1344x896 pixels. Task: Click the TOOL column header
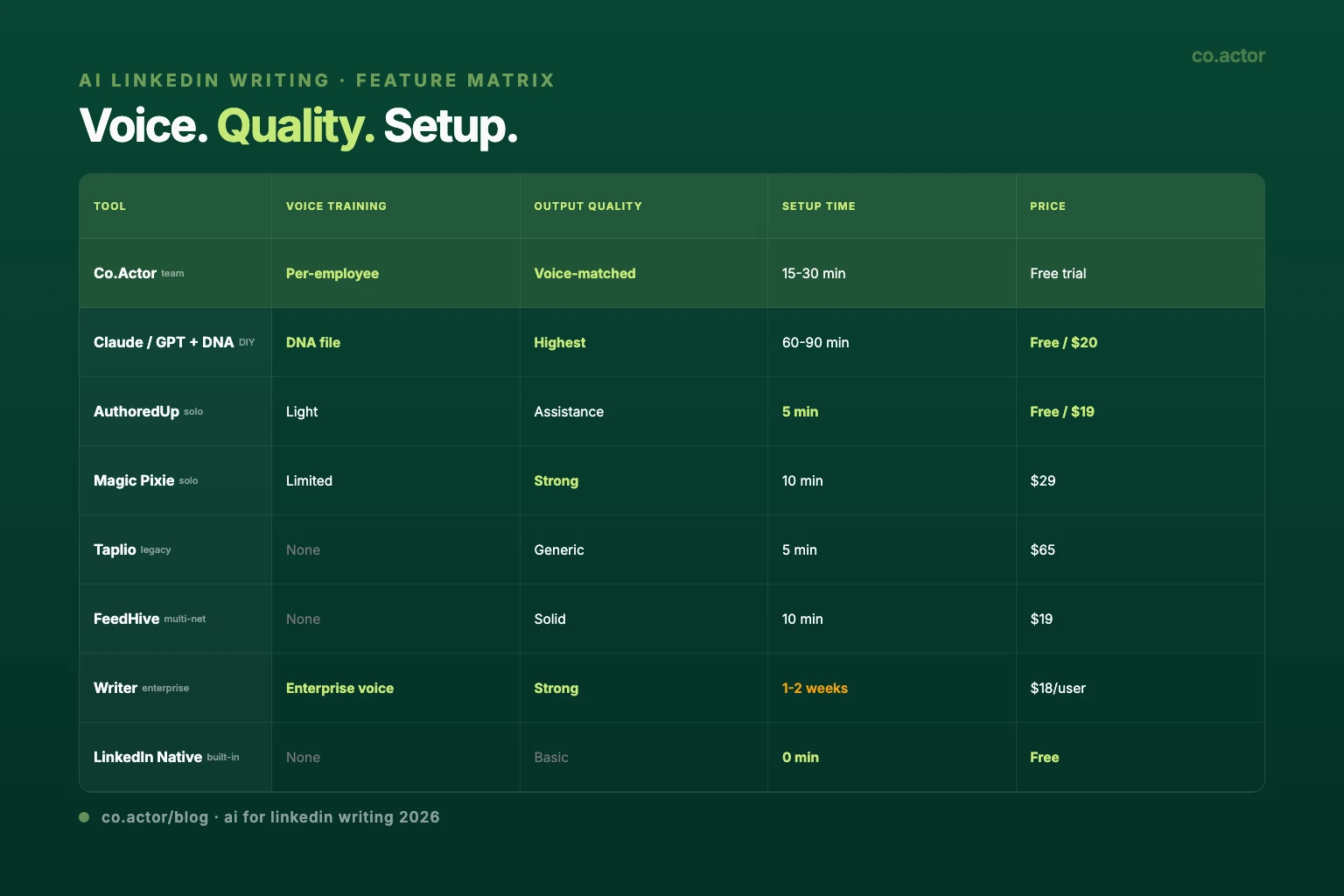(x=109, y=206)
